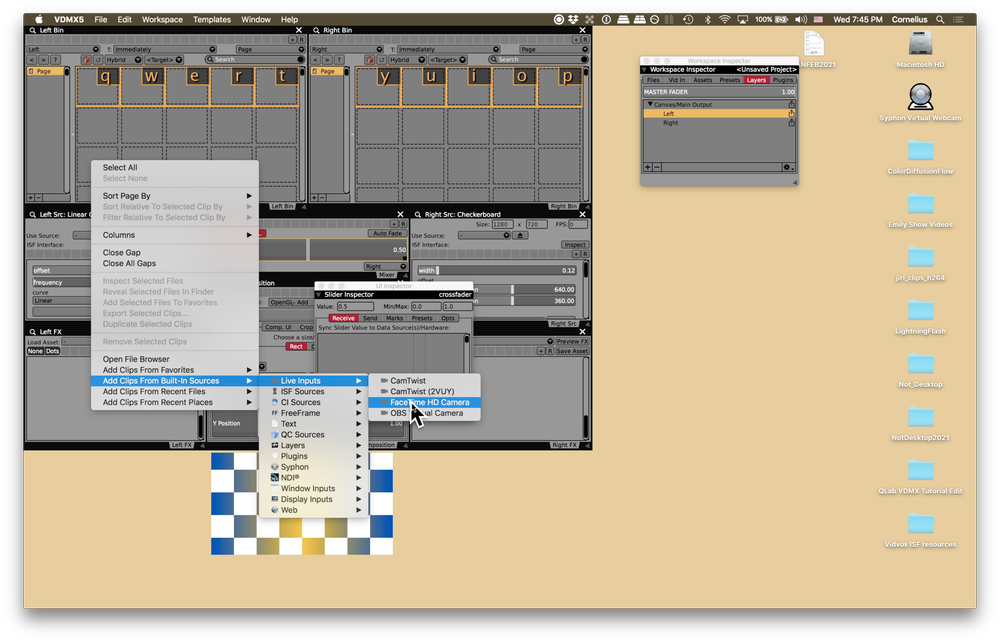Open the ISF Sources submenu

tap(313, 391)
